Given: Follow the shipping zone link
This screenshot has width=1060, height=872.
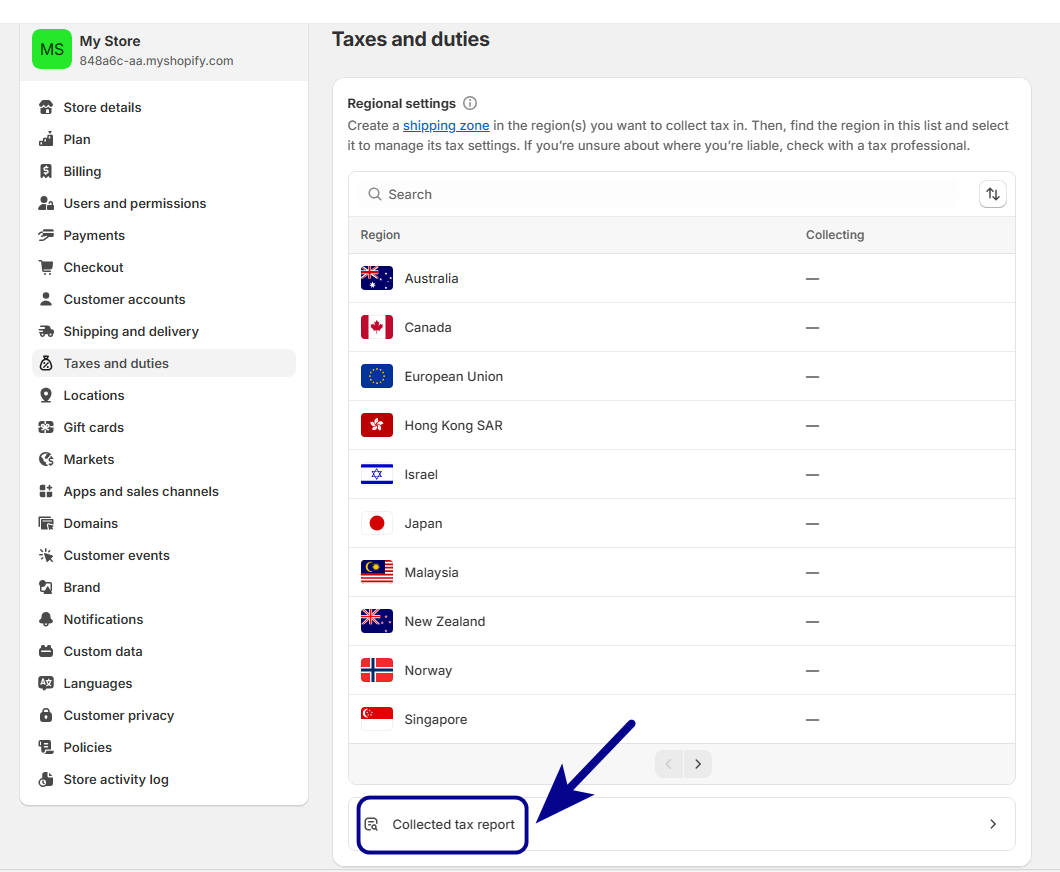Looking at the screenshot, I should point(446,126).
